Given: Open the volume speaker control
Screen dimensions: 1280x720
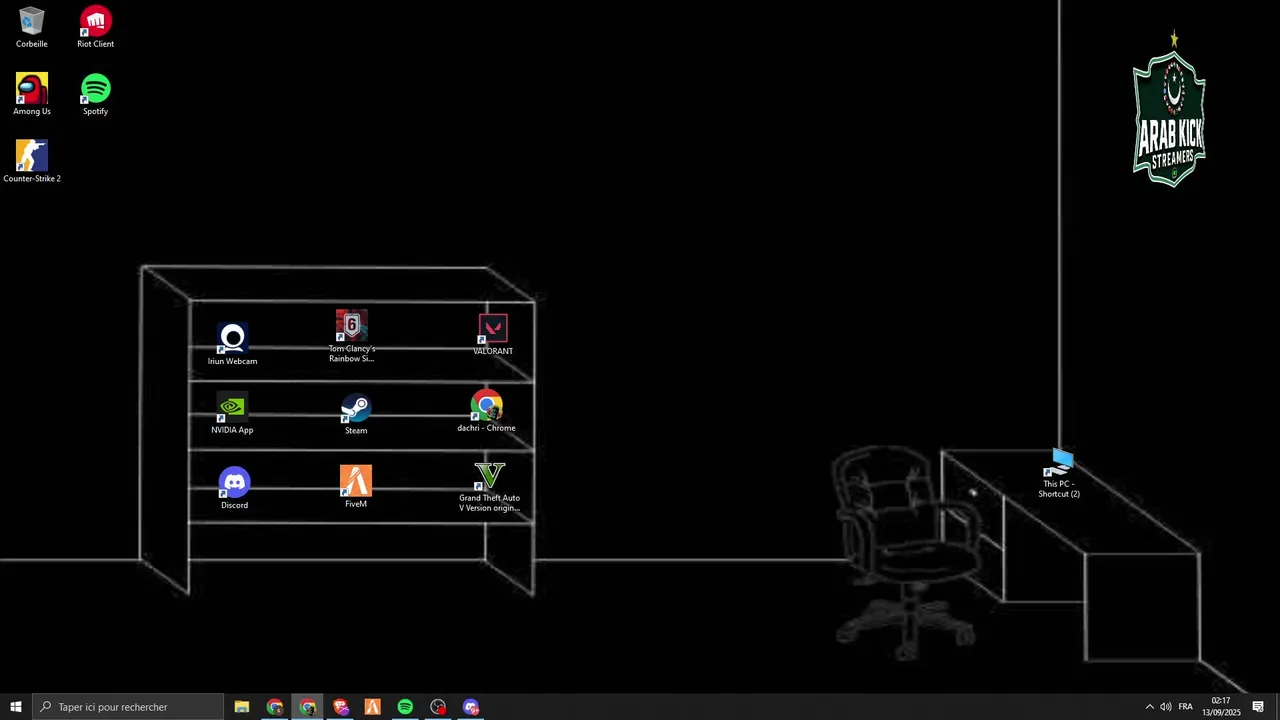Looking at the screenshot, I should [x=1166, y=707].
